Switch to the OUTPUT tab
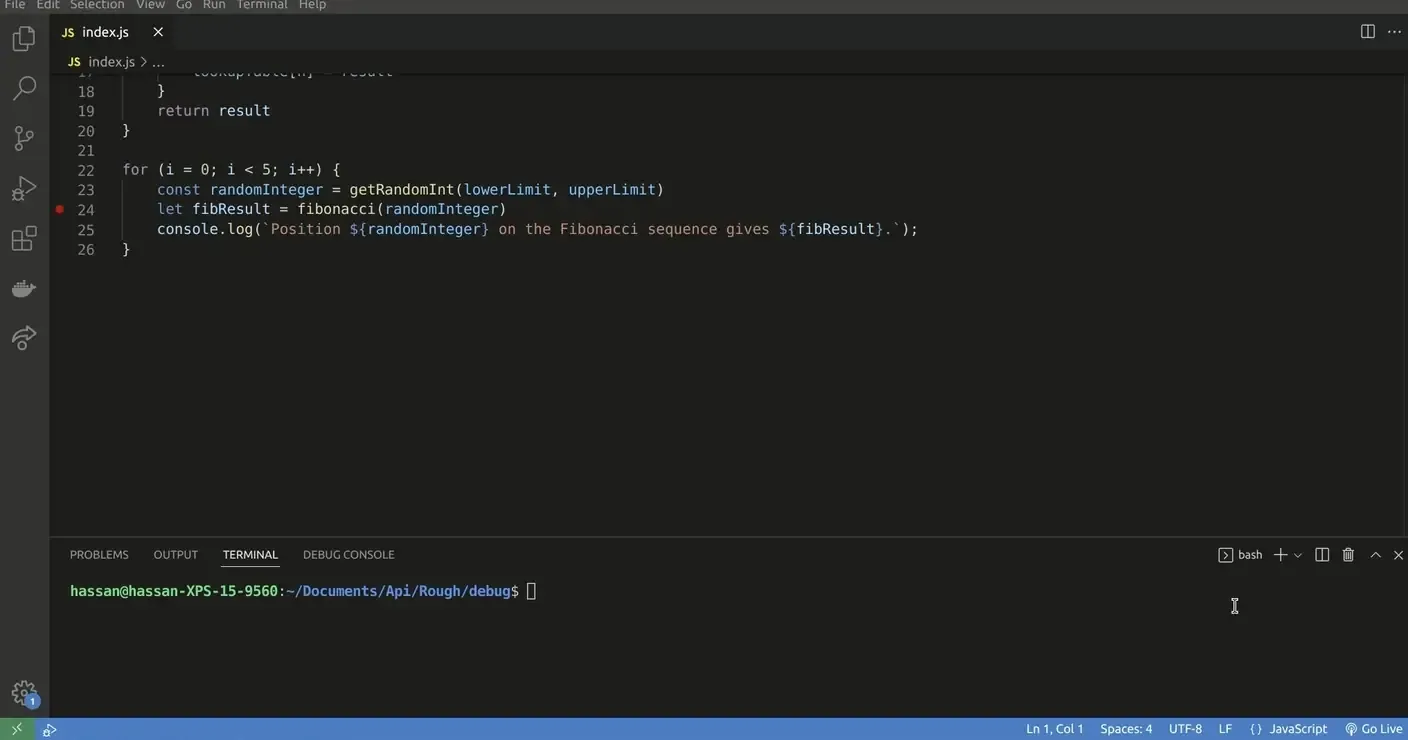1408x740 pixels. coord(176,555)
